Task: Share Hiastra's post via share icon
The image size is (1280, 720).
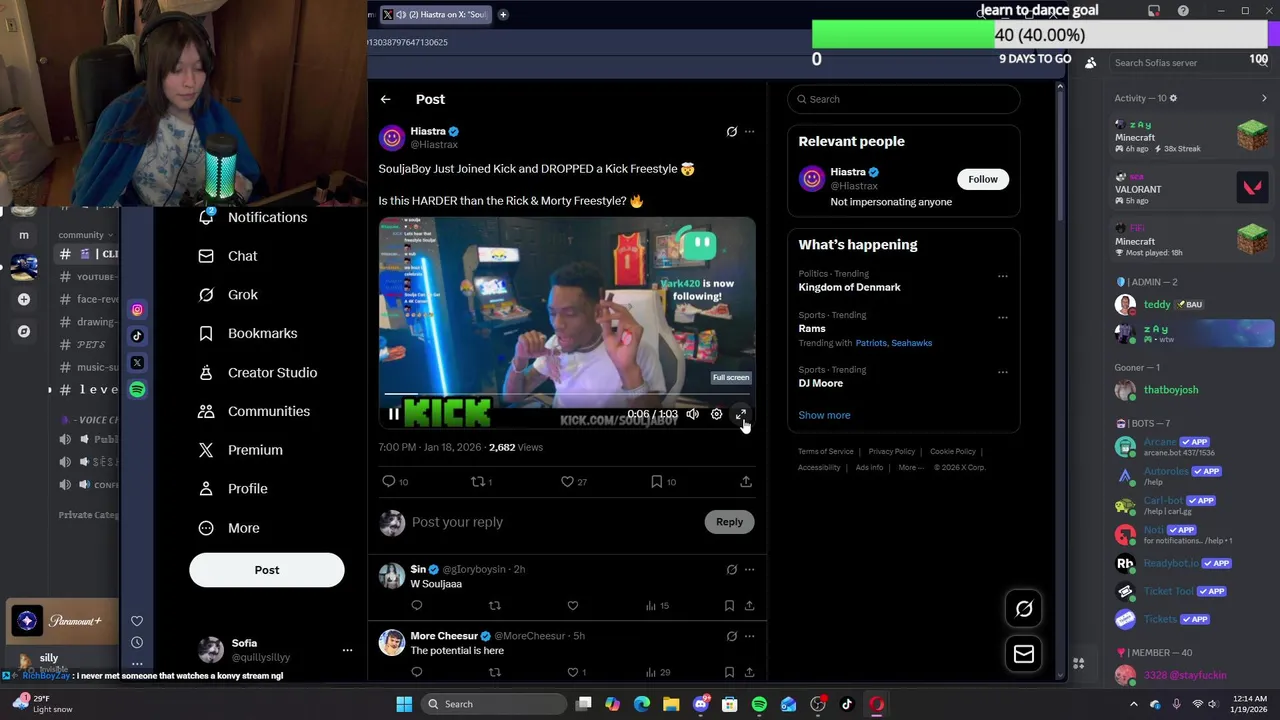Action: tap(746, 482)
